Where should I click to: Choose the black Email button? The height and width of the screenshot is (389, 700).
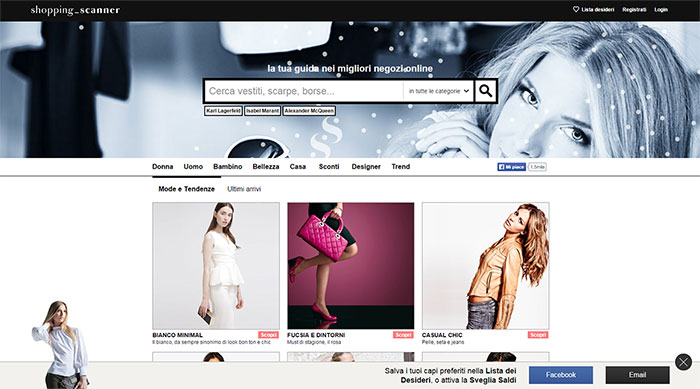638,375
